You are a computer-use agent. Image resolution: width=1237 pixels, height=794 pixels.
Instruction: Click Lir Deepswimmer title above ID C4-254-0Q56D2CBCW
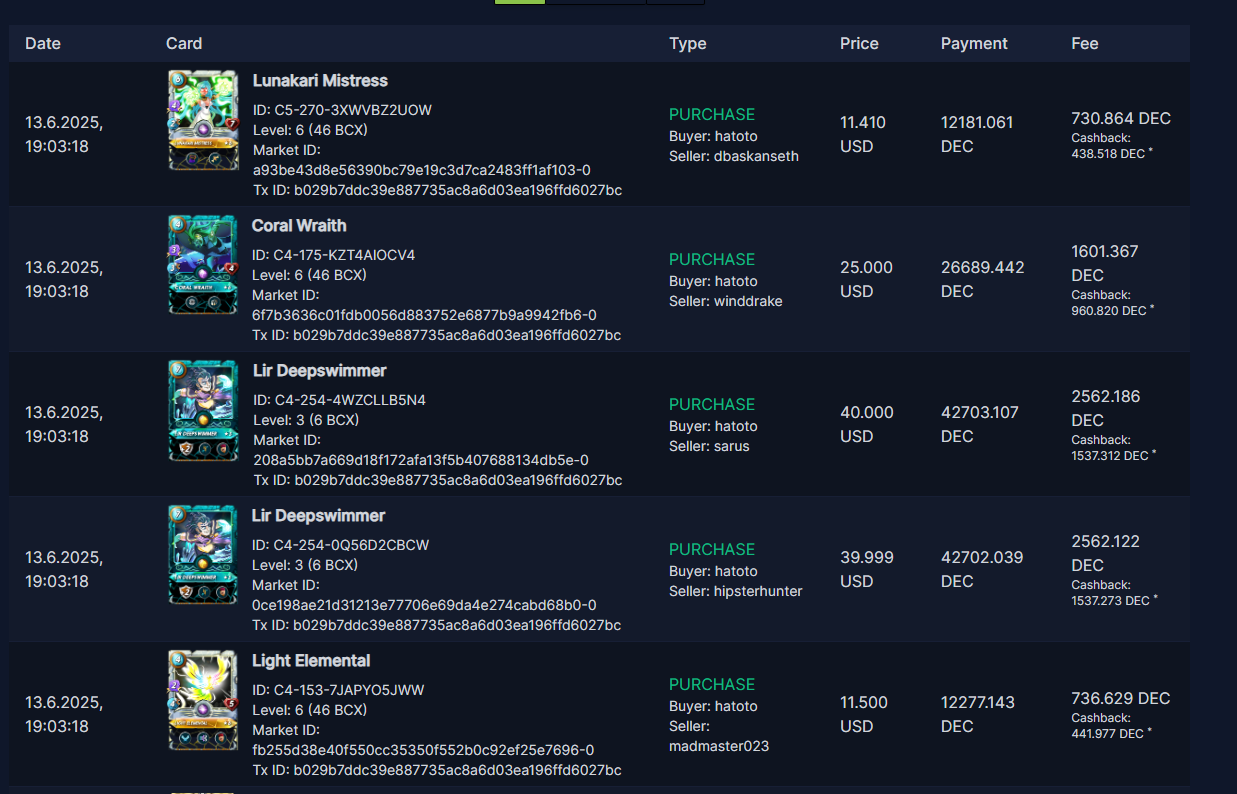pyautogui.click(x=318, y=515)
